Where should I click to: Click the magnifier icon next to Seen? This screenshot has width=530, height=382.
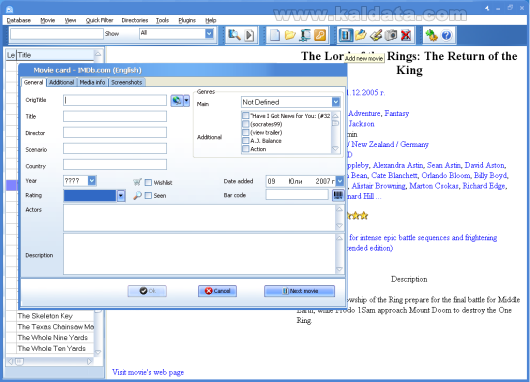(x=137, y=195)
